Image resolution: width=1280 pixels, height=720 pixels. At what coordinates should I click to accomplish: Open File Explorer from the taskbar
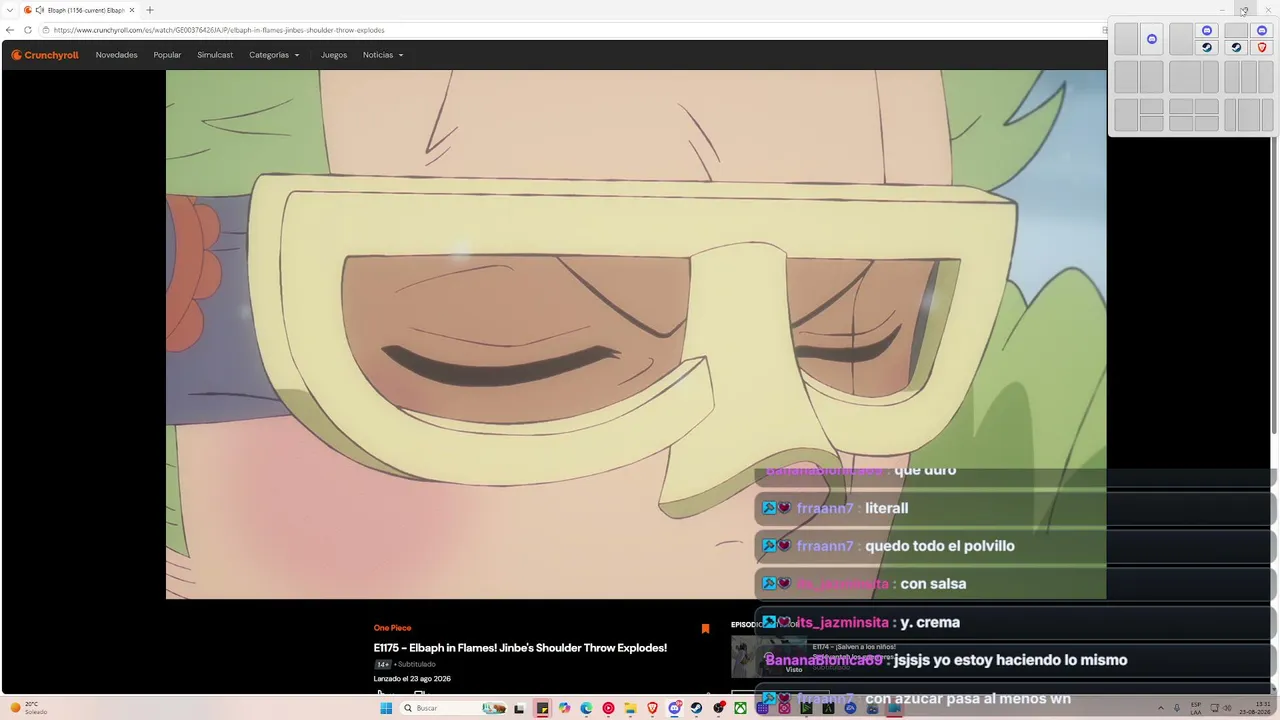click(x=630, y=708)
